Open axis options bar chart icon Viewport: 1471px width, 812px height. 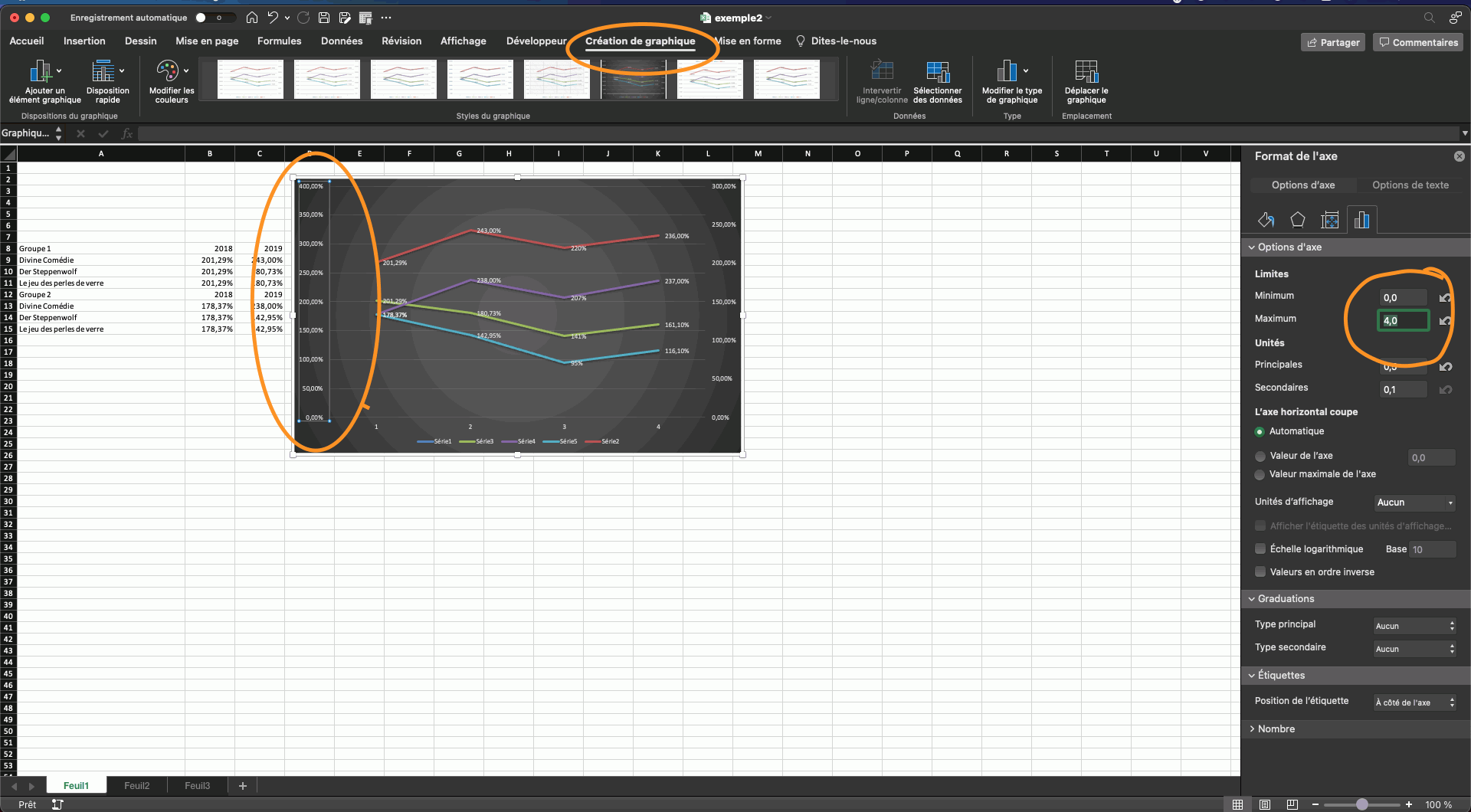(x=1361, y=221)
